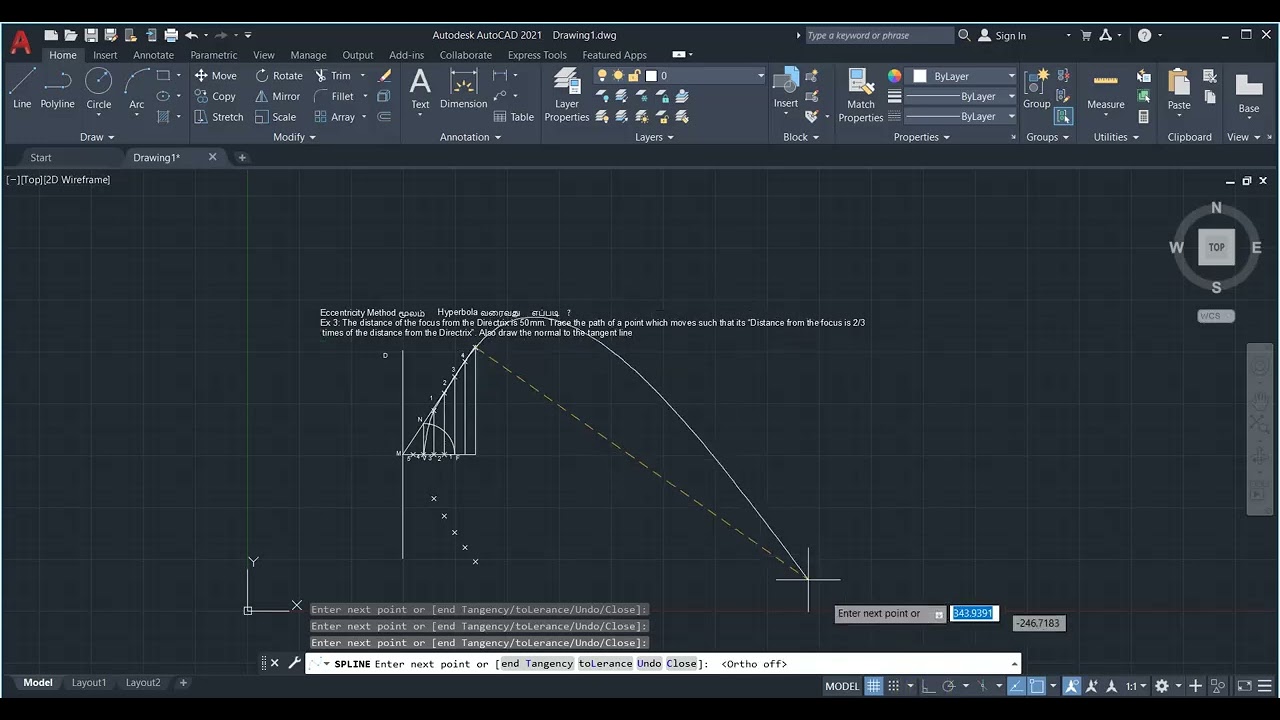This screenshot has height=720, width=1280.
Task: Activate Match Properties
Action: tap(860, 95)
